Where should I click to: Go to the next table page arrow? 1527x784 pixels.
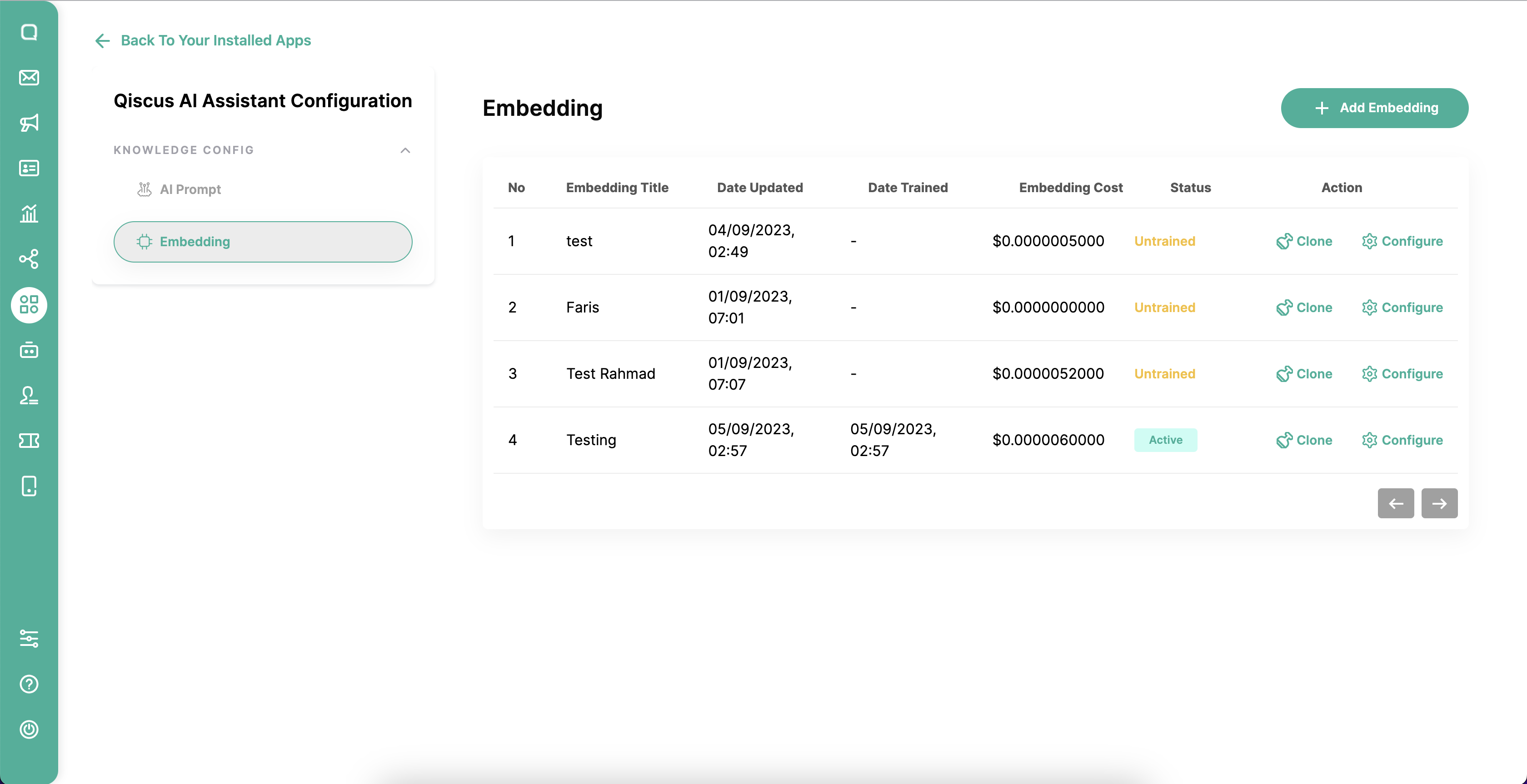[1439, 503]
